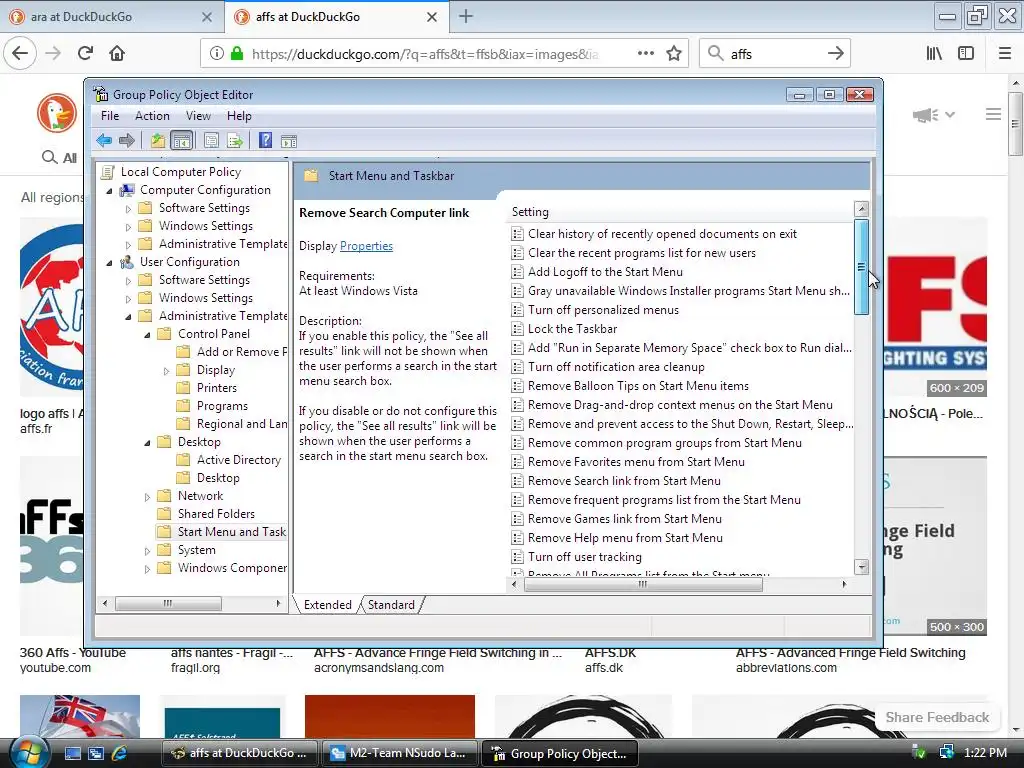The width and height of the screenshot is (1024, 768).
Task: Collapse Computer Configuration tree node
Action: pyautogui.click(x=109, y=191)
